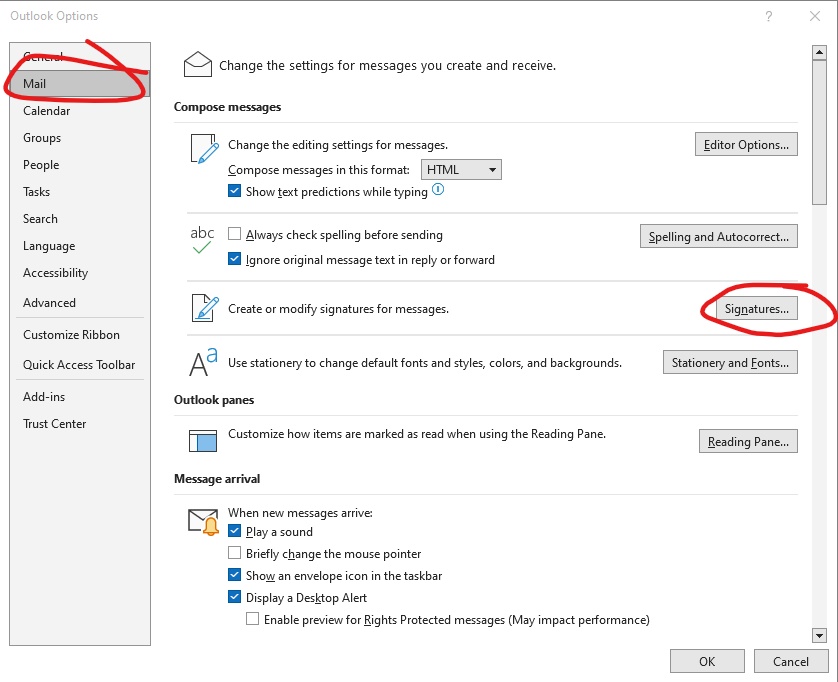
Task: Click the help question mark in the title bar
Action: (769, 16)
